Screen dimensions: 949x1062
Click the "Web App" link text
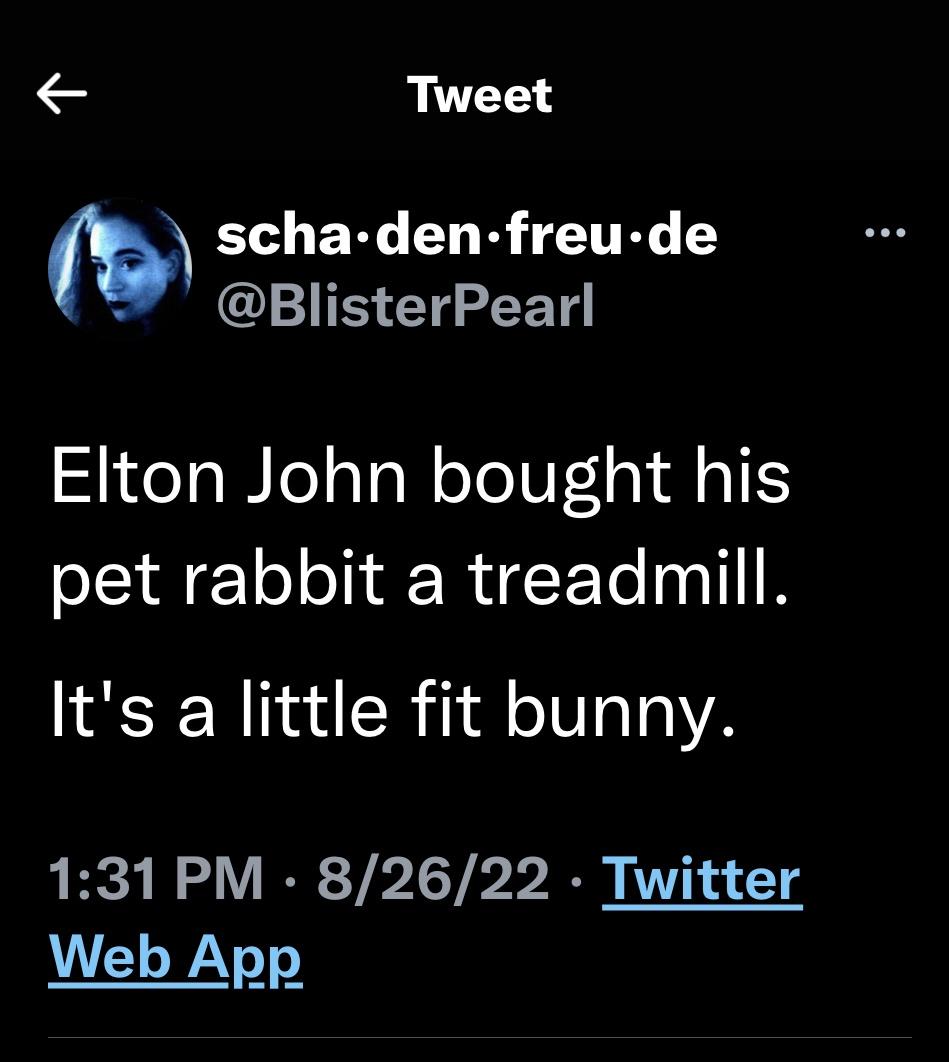pyautogui.click(x=175, y=958)
